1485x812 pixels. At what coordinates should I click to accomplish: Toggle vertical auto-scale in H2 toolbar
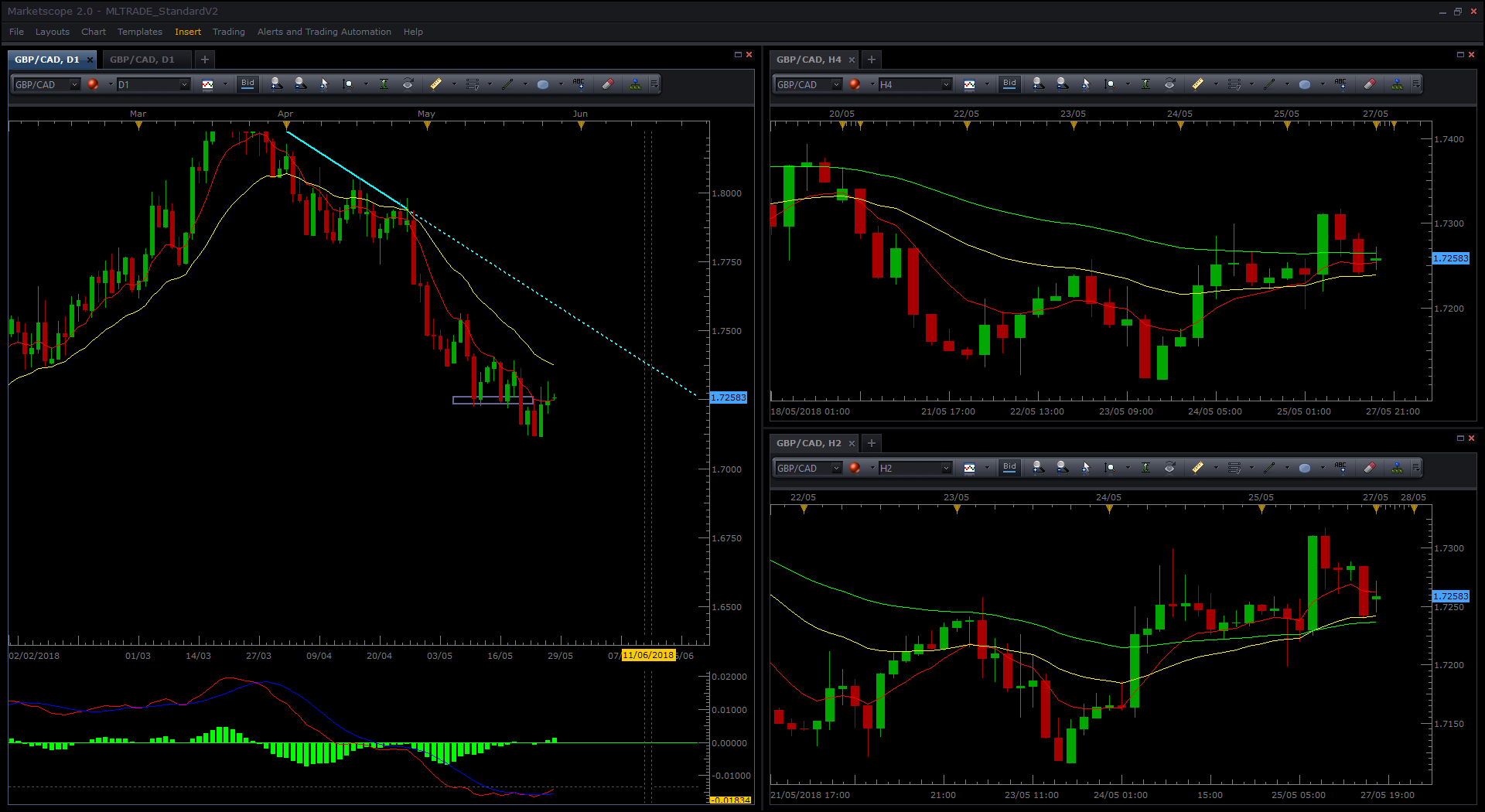click(1145, 468)
